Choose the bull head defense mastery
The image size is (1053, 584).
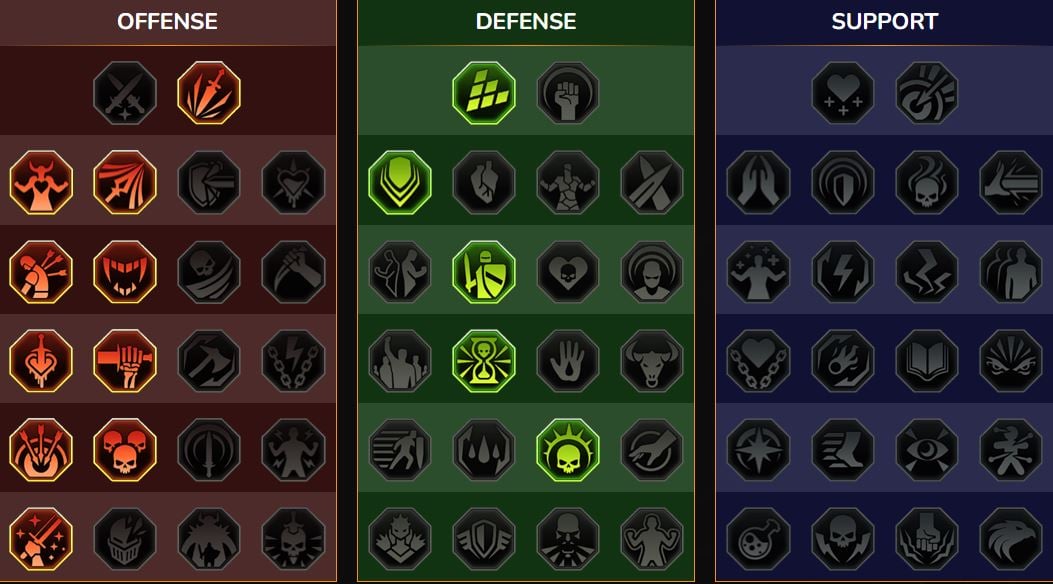click(651, 360)
